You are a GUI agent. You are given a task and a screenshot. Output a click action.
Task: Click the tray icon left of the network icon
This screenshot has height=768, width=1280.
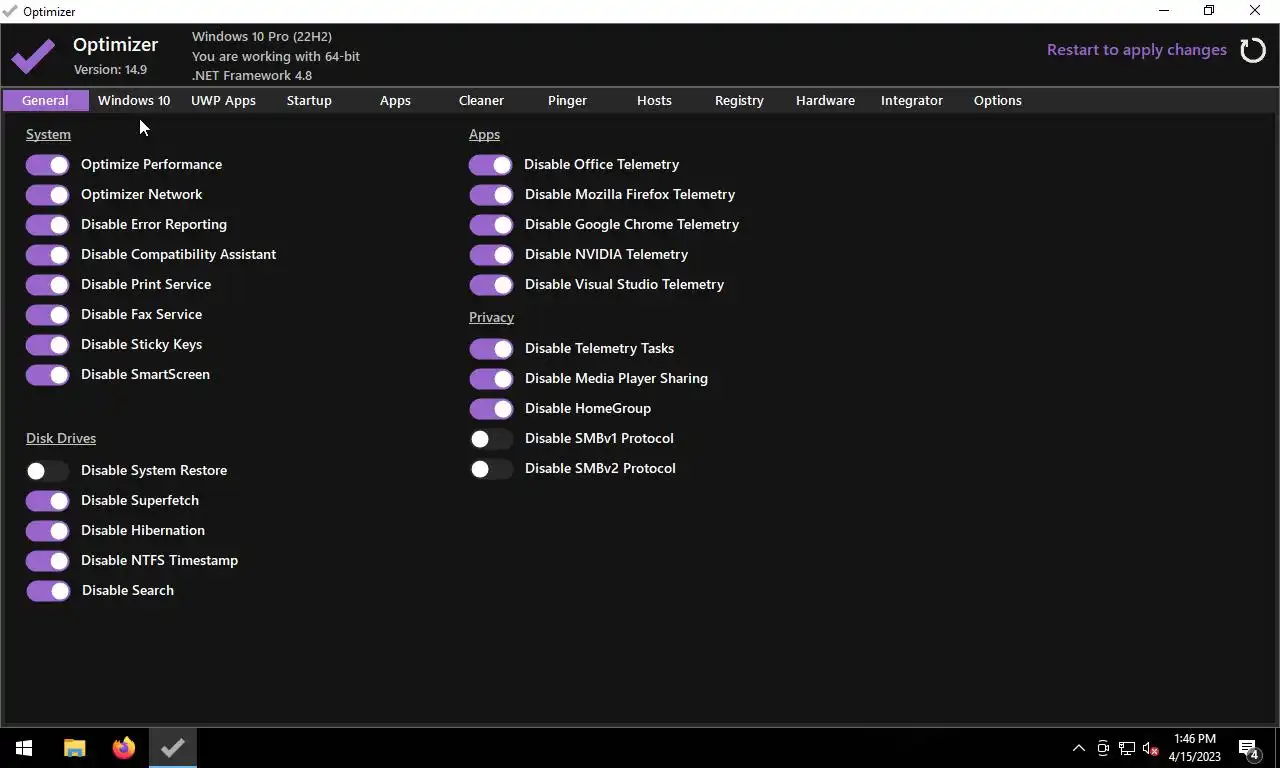(x=1103, y=748)
